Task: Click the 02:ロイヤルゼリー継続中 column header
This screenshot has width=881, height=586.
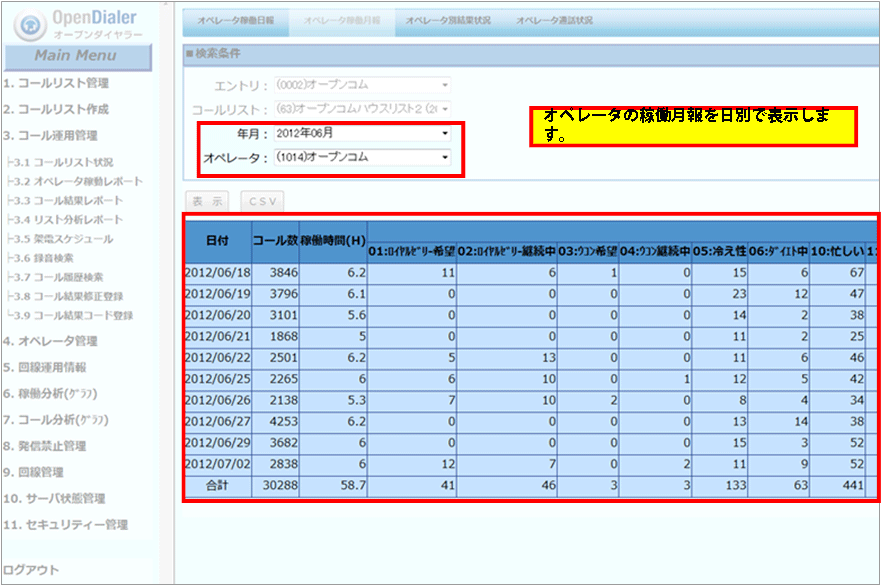Action: (x=507, y=252)
